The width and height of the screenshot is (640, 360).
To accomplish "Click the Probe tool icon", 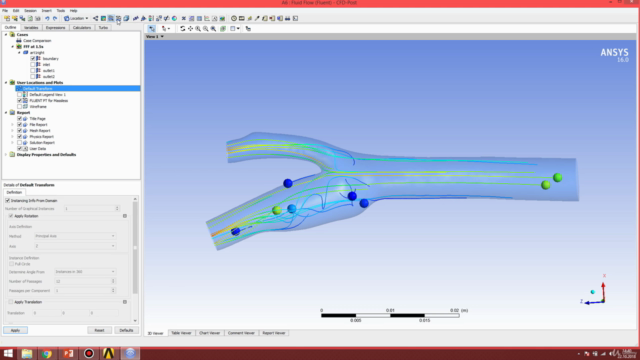I will 257,18.
